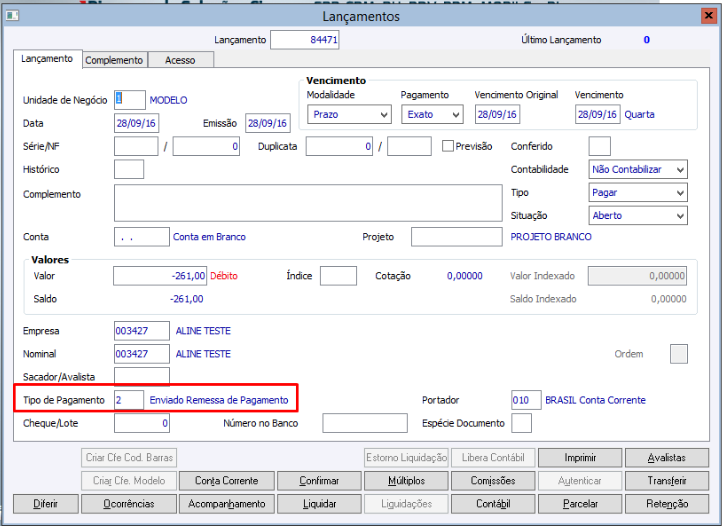The image size is (724, 527).
Task: Open the Modalidade Prazo dropdown
Action: click(349, 114)
